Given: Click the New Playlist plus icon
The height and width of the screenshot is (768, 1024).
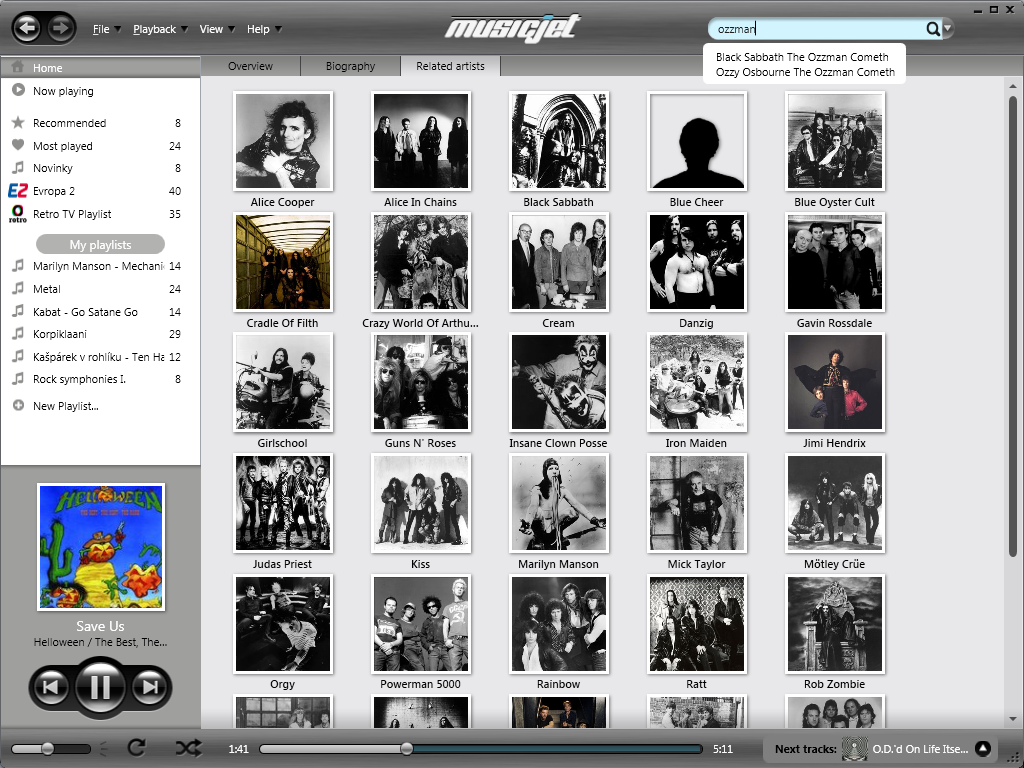Looking at the screenshot, I should pyautogui.click(x=18, y=406).
